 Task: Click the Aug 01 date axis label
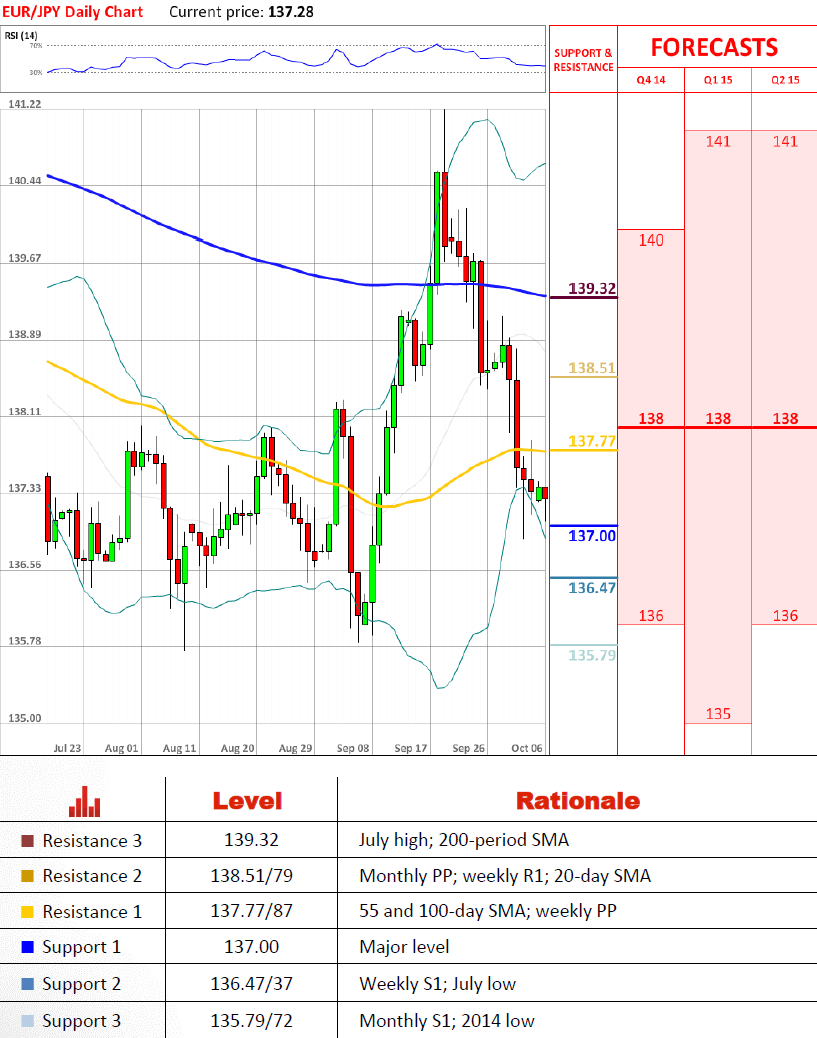[122, 748]
